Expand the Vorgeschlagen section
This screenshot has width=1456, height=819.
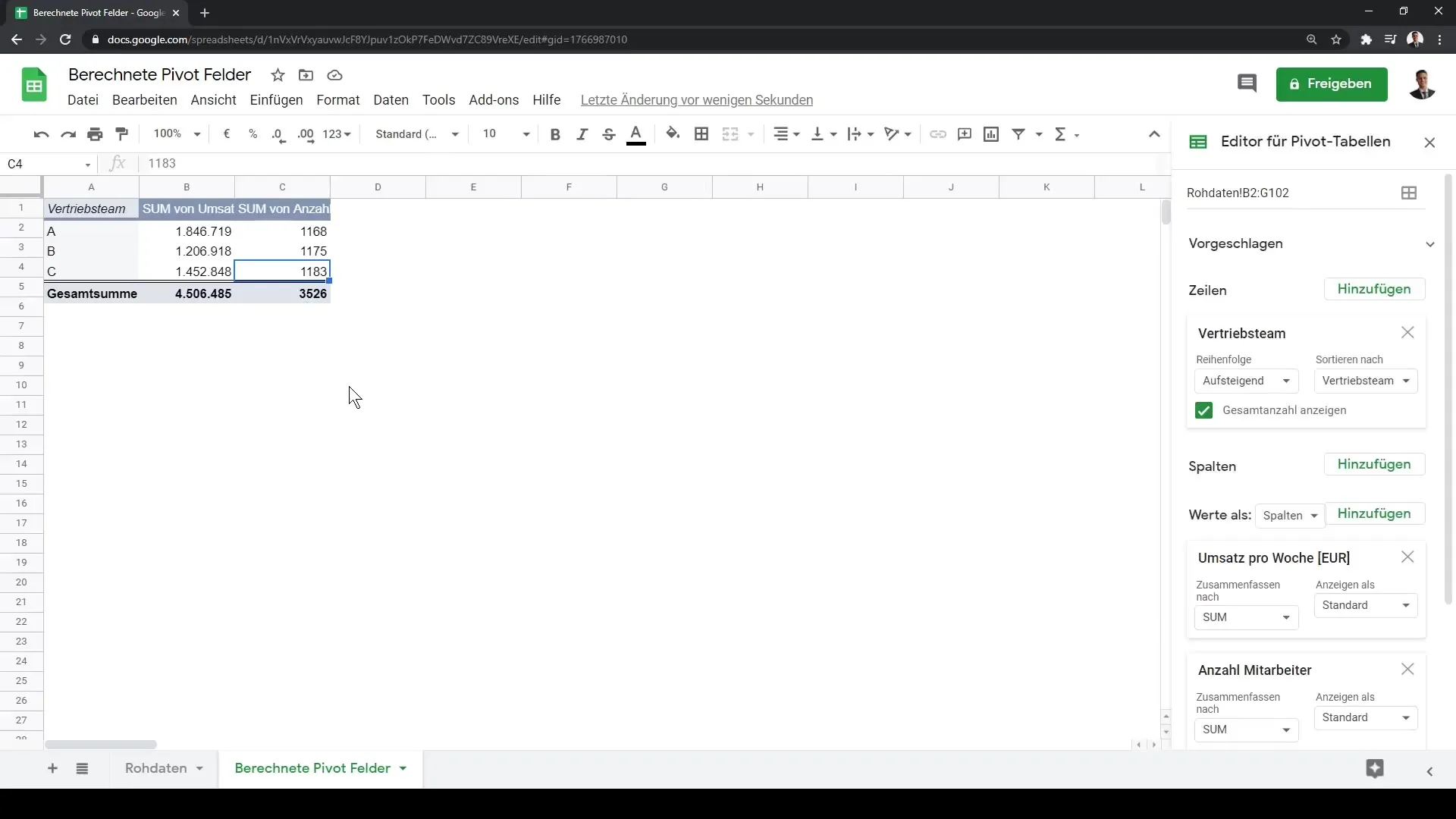[x=1431, y=243]
